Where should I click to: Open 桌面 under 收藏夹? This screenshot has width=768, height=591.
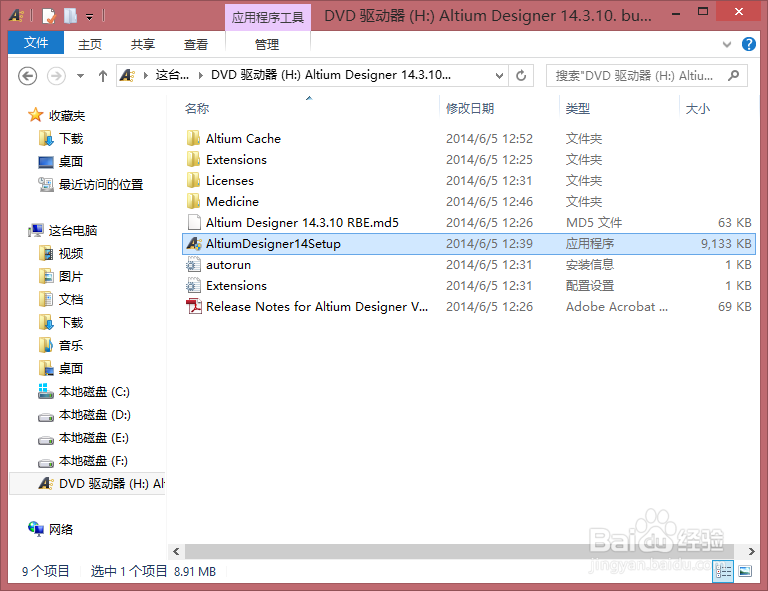[x=71, y=162]
